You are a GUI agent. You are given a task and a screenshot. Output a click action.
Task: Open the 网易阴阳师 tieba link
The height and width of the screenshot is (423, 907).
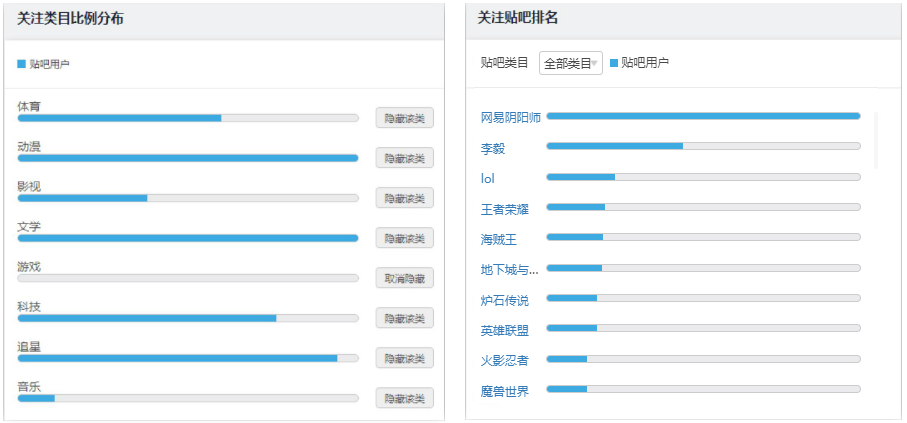click(x=511, y=118)
